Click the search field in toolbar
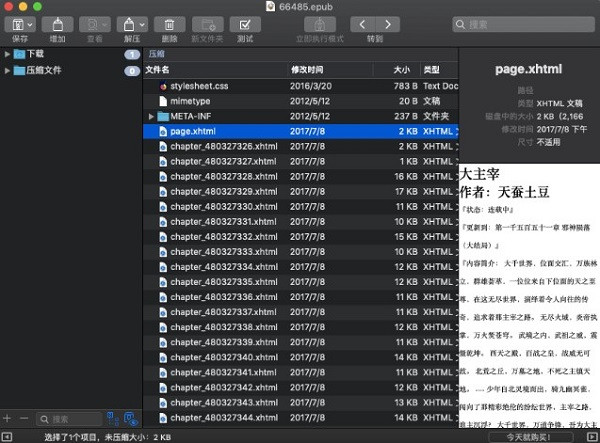Screen dimensions: 600x443 (523, 24)
